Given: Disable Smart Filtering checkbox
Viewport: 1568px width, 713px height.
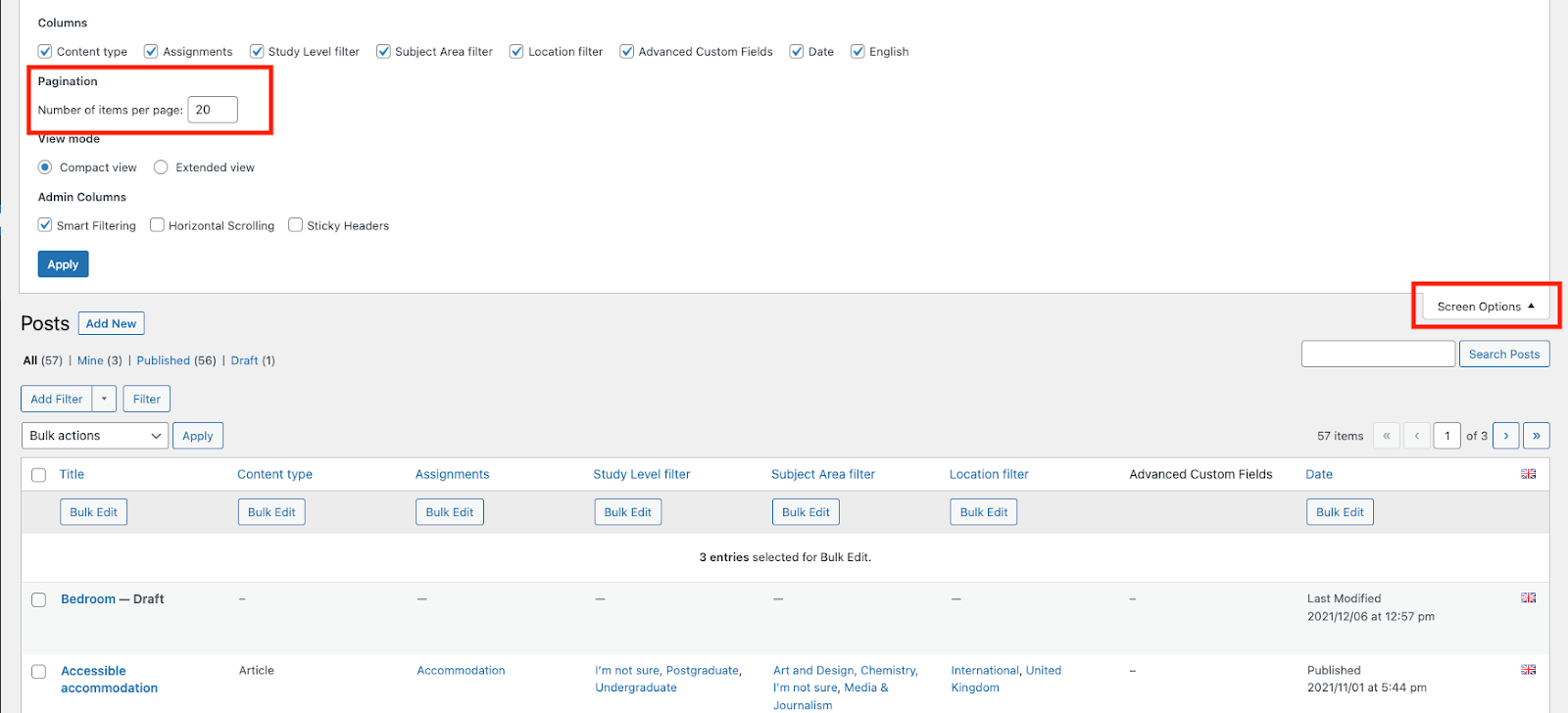Looking at the screenshot, I should pyautogui.click(x=45, y=225).
